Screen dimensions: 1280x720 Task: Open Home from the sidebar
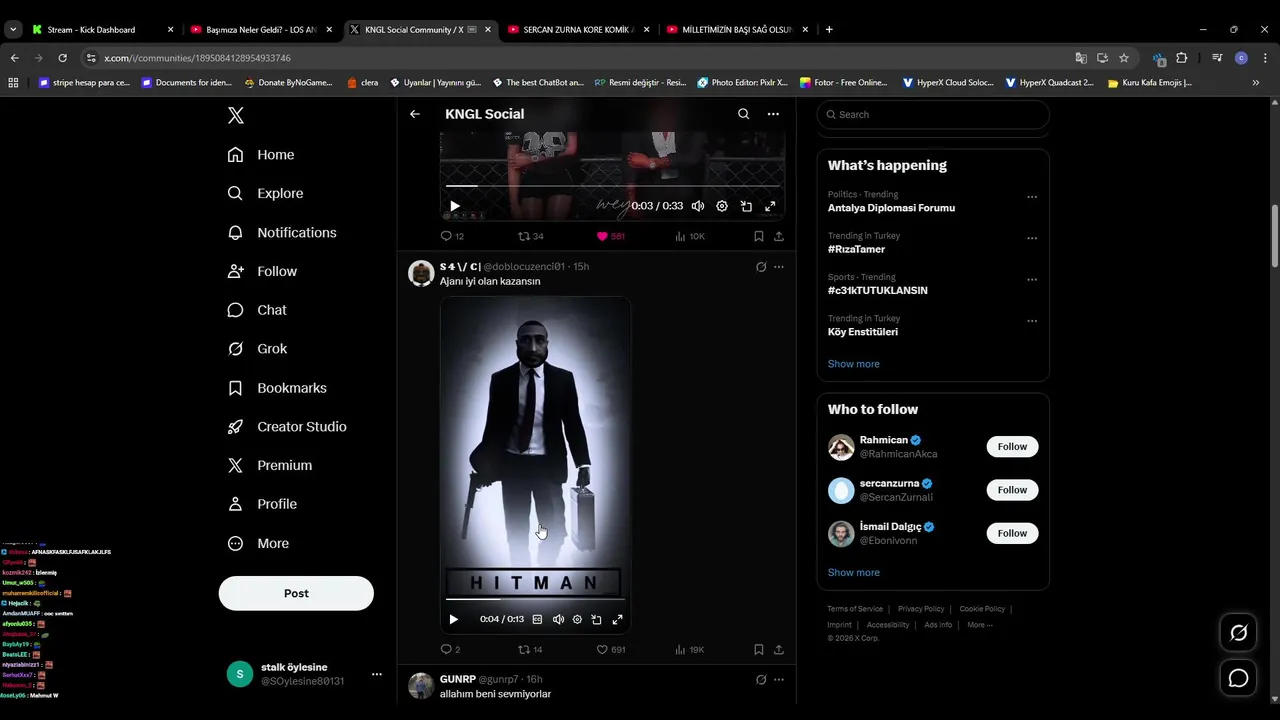tap(261, 155)
